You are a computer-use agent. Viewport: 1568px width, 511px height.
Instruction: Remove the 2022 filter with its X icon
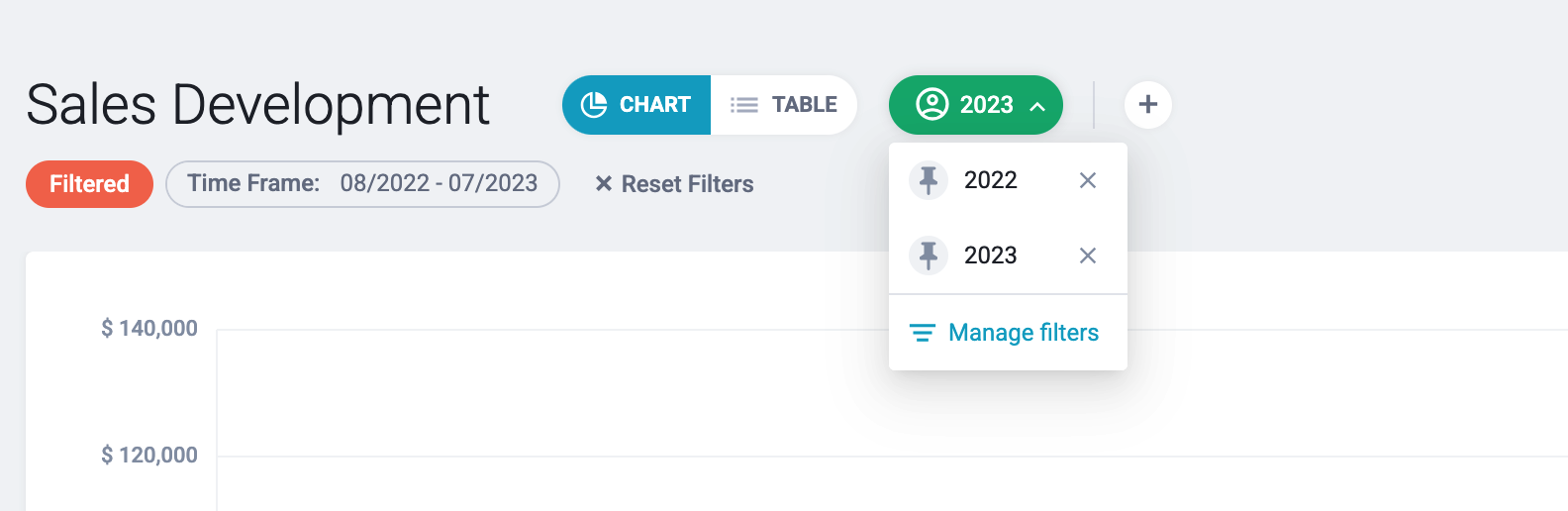1088,180
